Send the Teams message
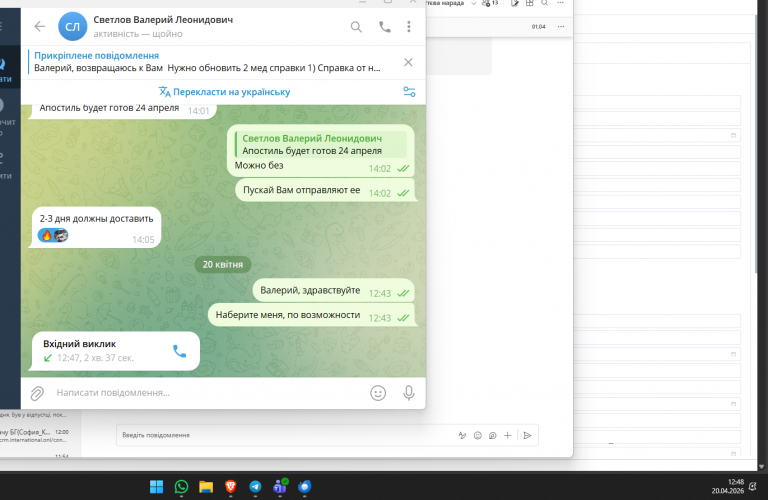Viewport: 768px width, 500px height. pos(528,435)
